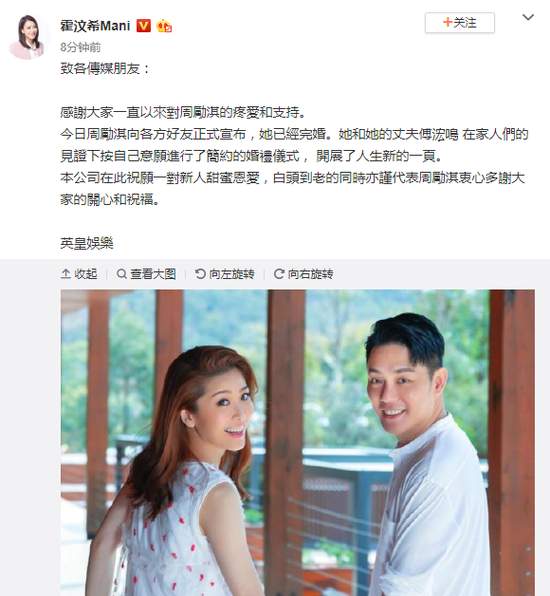
Task: Collapse the image with 收起
Action: pyautogui.click(x=79, y=274)
